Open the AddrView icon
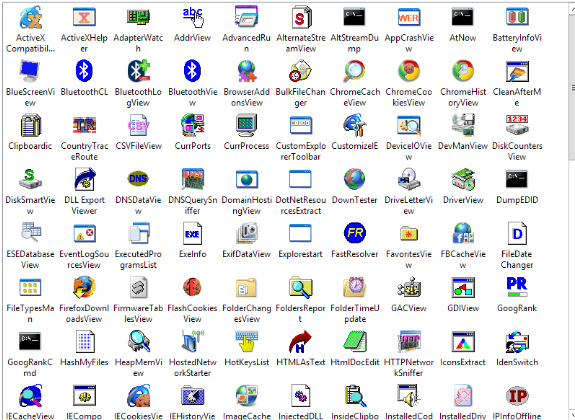The width and height of the screenshot is (575, 420). point(193,17)
